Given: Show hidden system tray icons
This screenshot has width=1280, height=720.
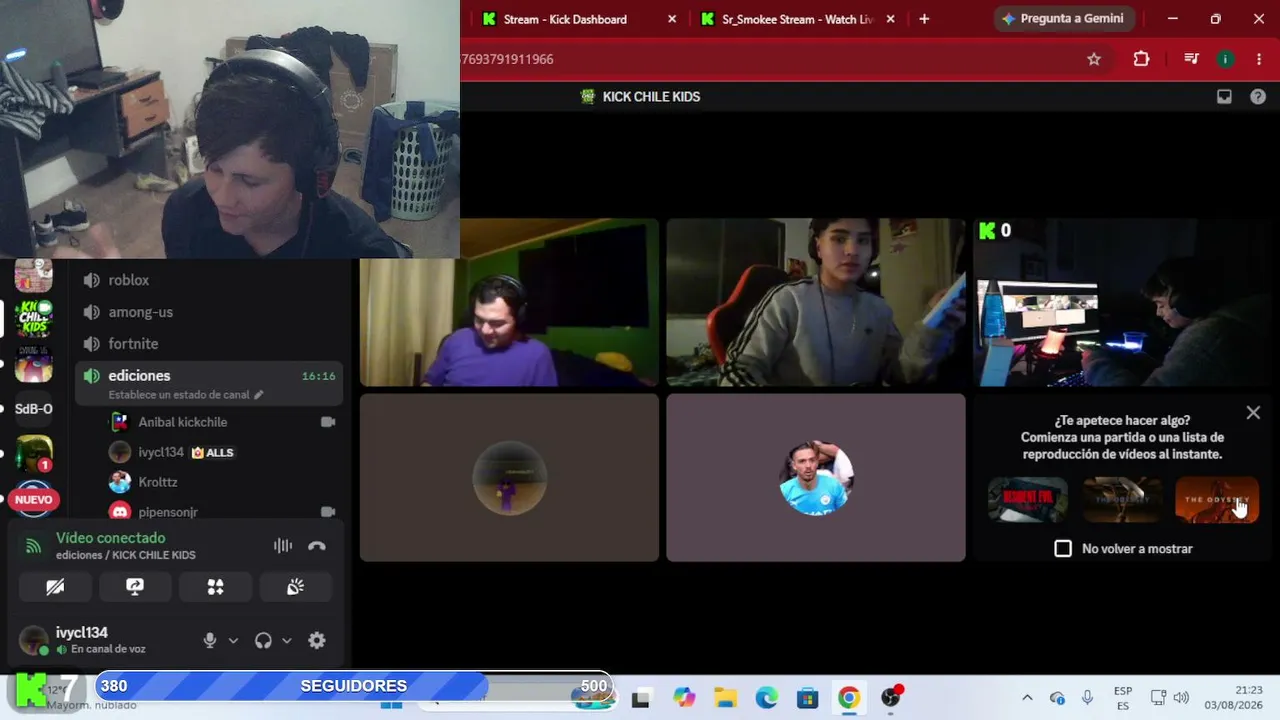Looking at the screenshot, I should [x=1027, y=698].
